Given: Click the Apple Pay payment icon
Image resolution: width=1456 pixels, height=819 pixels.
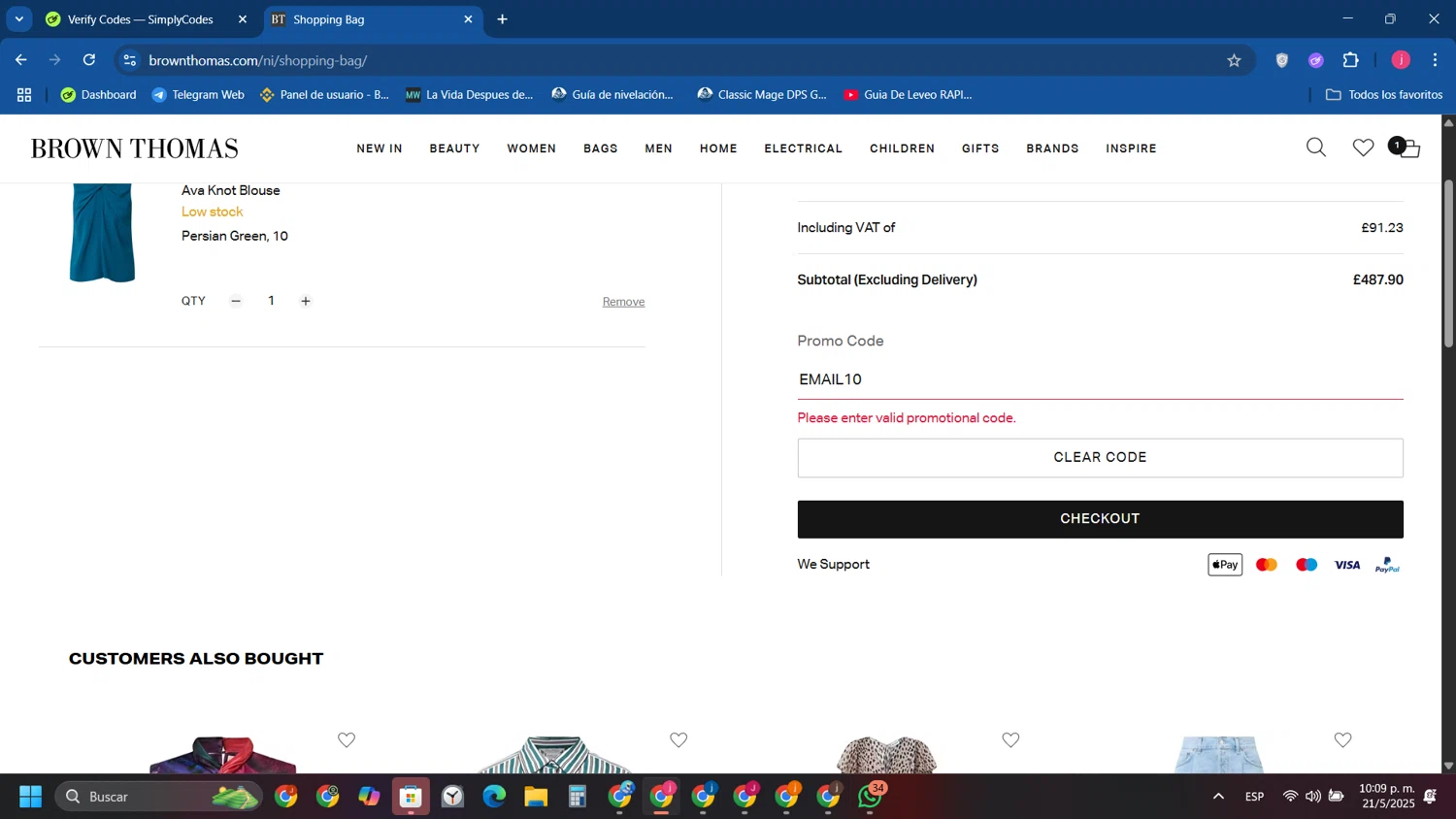Looking at the screenshot, I should (x=1225, y=565).
